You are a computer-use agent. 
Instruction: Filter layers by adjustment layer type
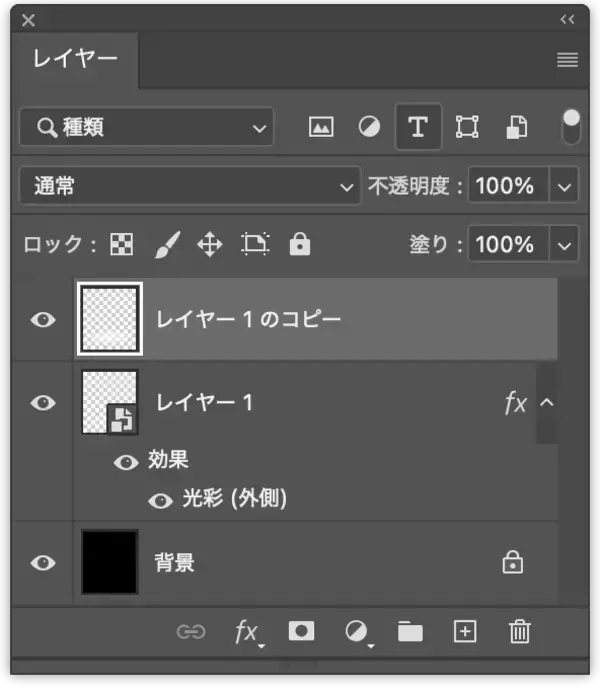pyautogui.click(x=369, y=127)
